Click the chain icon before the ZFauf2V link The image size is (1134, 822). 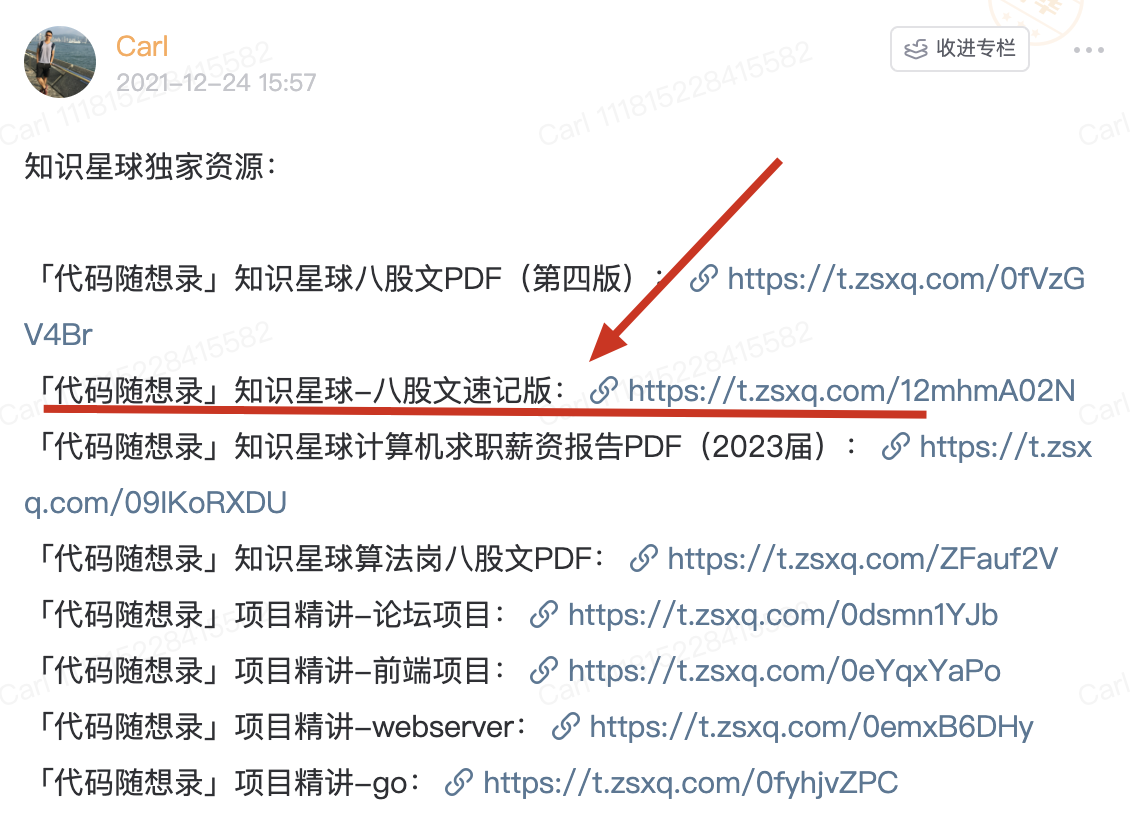click(643, 559)
